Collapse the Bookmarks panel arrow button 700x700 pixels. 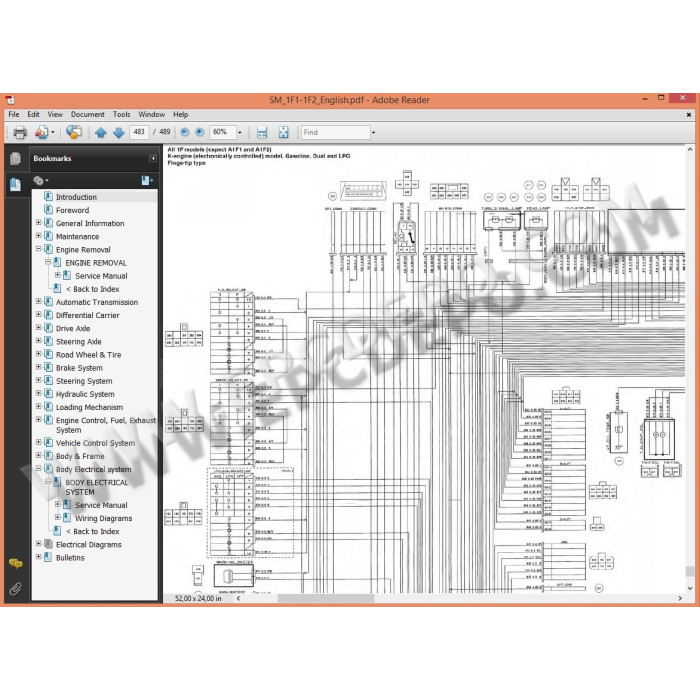click(x=153, y=158)
